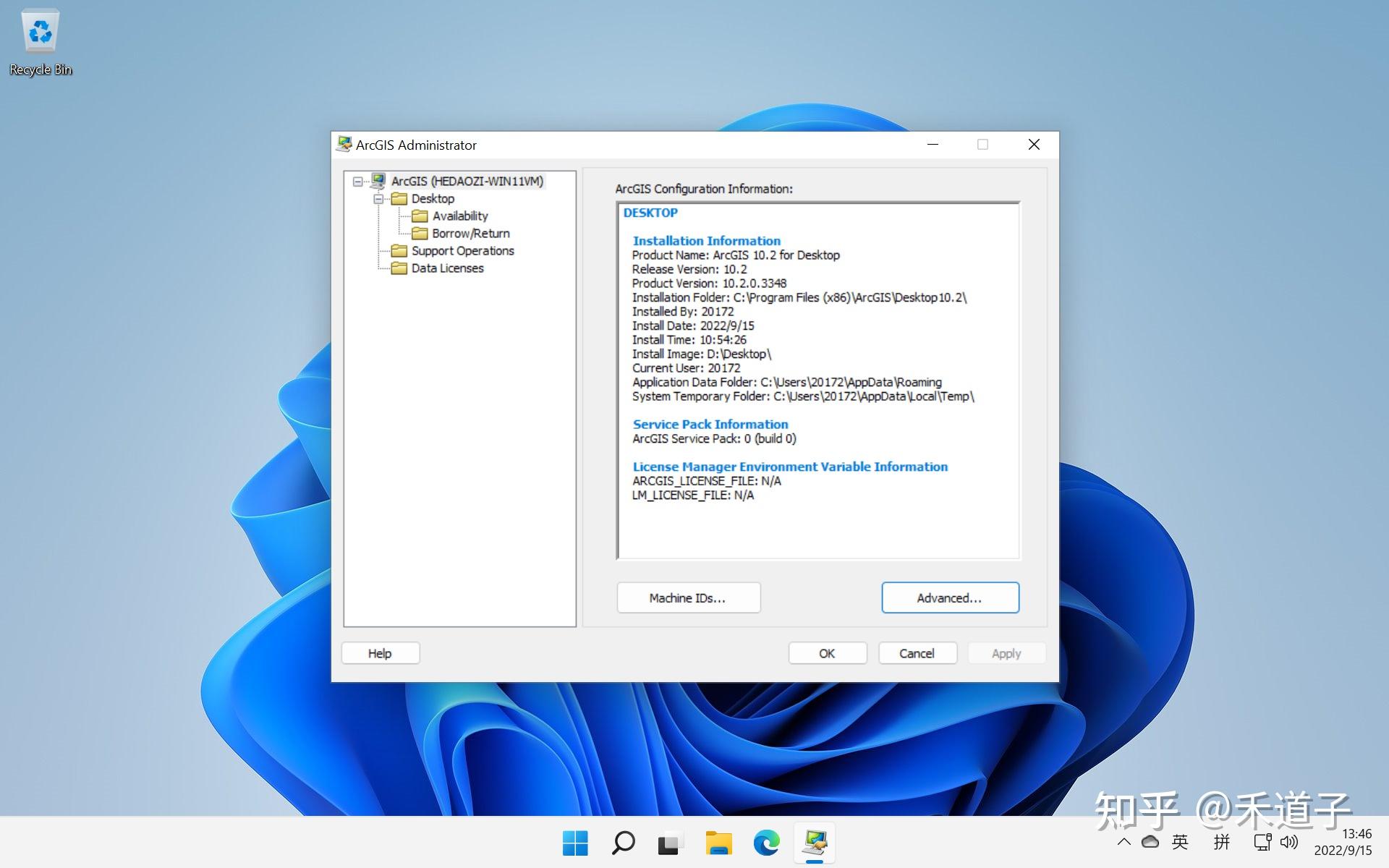This screenshot has height=868, width=1389.
Task: Click the Installation Information heading
Action: pos(707,241)
